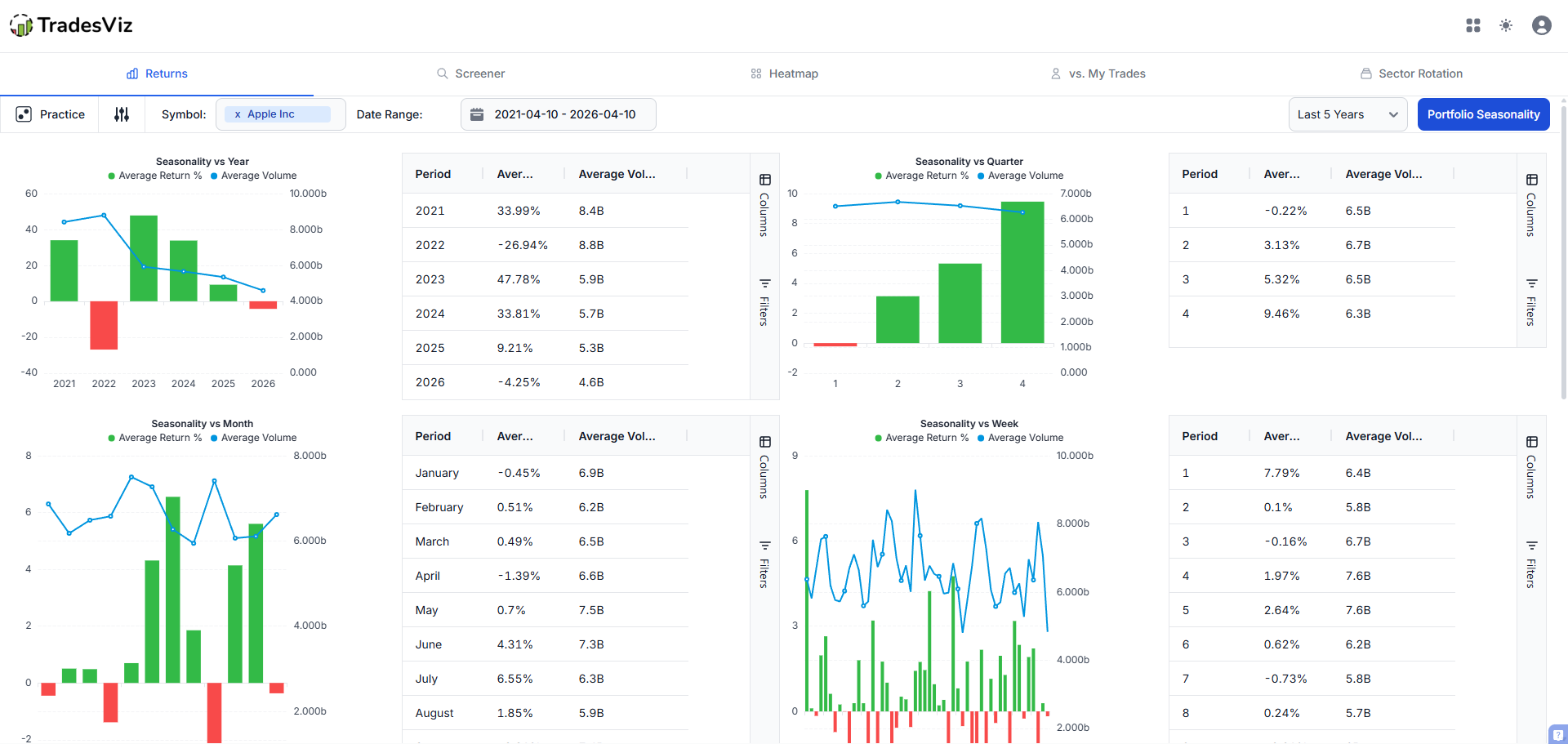
Task: Sort yearly table by Average Volume column
Action: point(617,174)
